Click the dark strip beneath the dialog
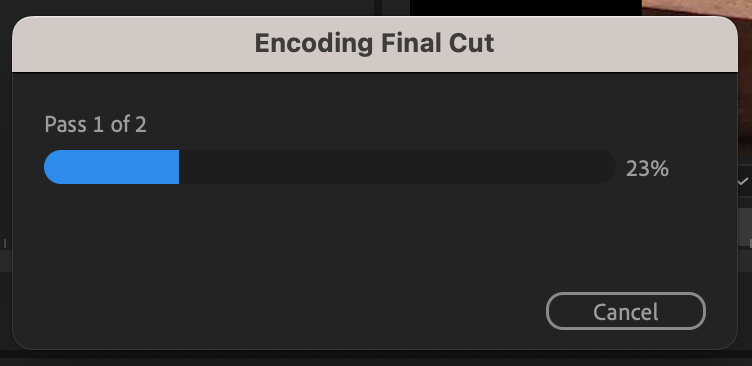Image resolution: width=752 pixels, height=366 pixels. pyautogui.click(x=376, y=359)
